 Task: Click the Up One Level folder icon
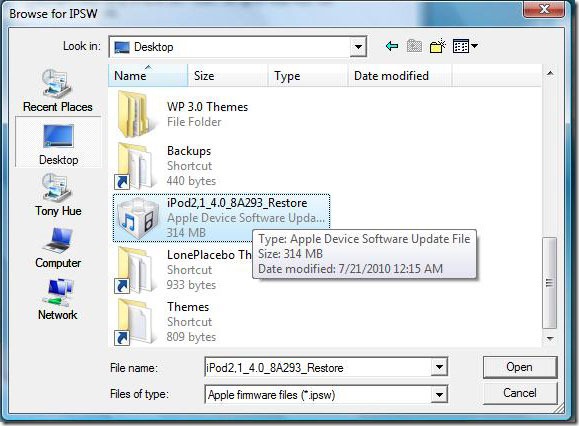tap(414, 46)
